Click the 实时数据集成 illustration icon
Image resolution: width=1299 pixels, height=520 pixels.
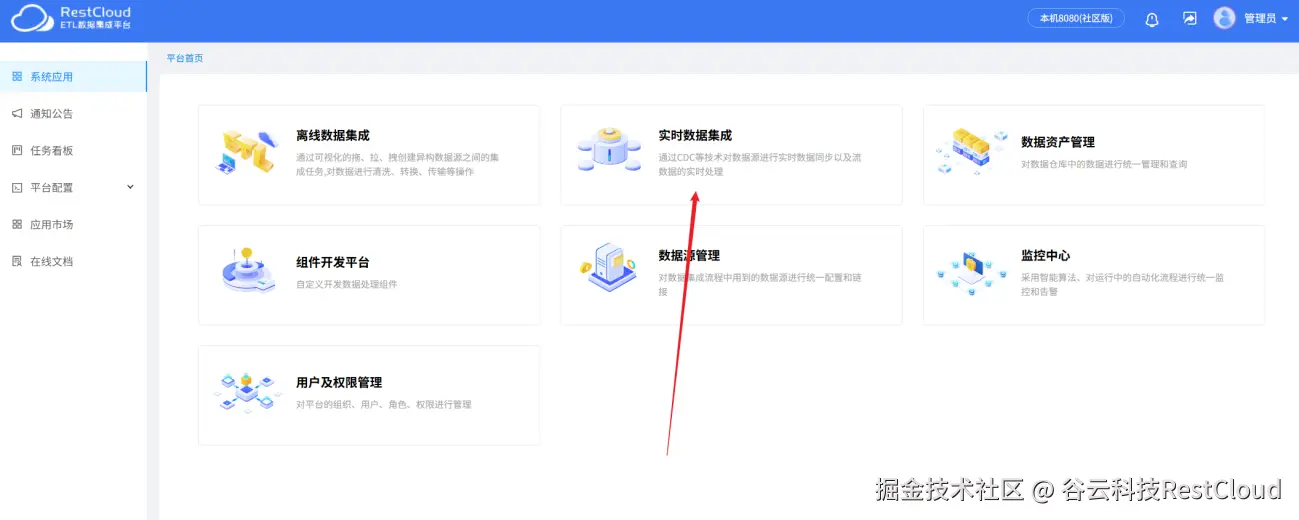[x=609, y=150]
